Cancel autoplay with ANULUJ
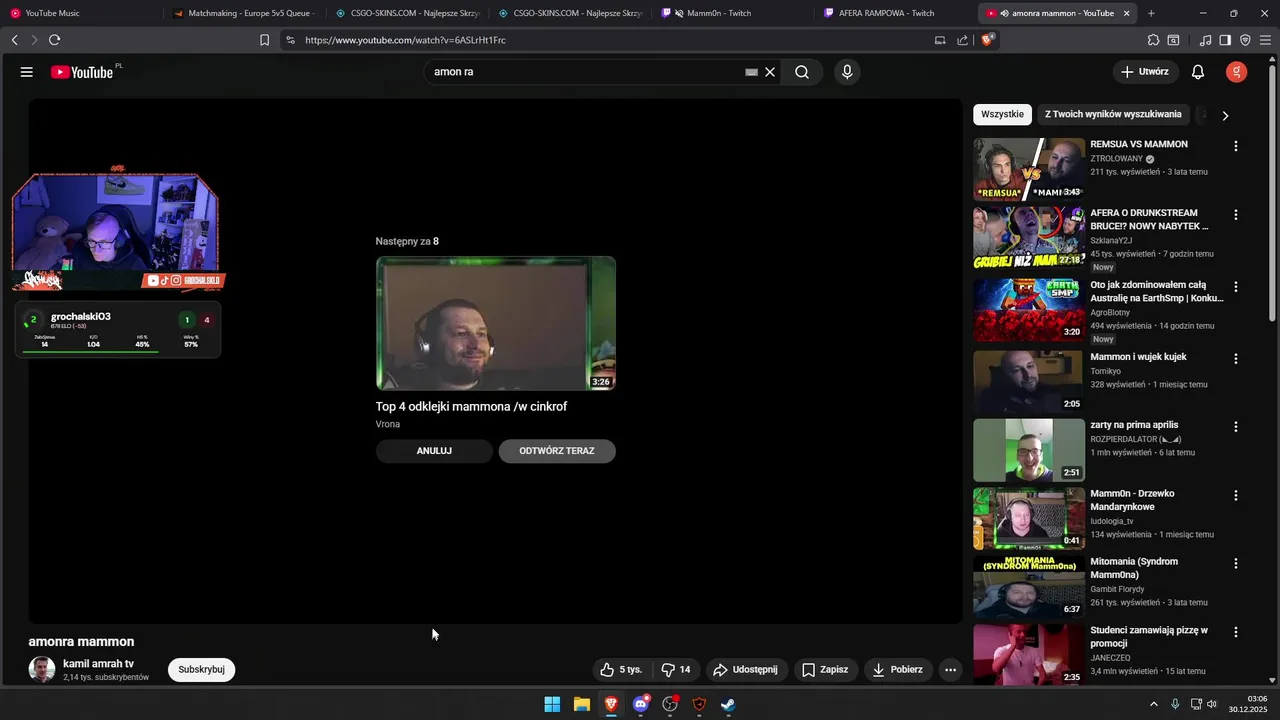The width and height of the screenshot is (1280, 720). click(434, 451)
